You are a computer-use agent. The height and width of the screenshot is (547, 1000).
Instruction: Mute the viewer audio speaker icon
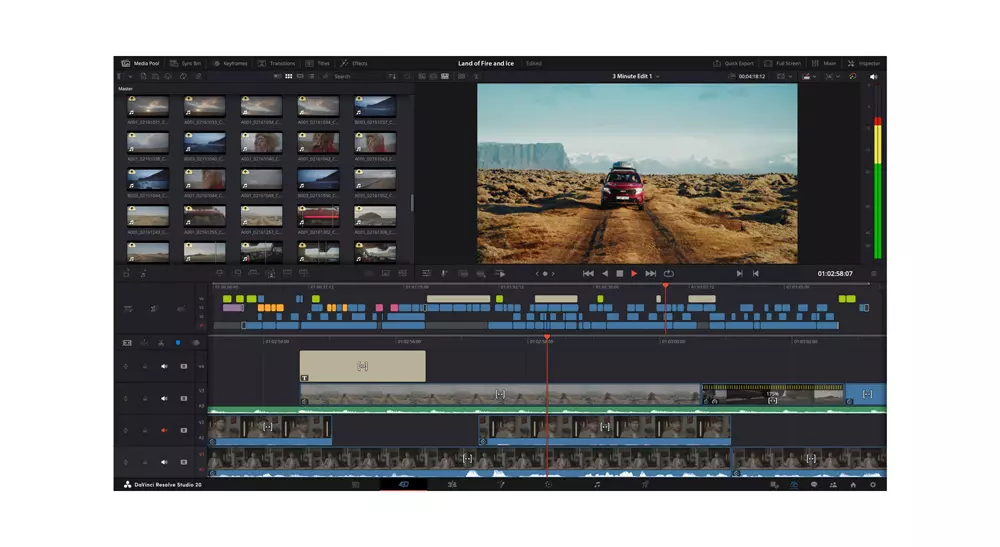873,76
